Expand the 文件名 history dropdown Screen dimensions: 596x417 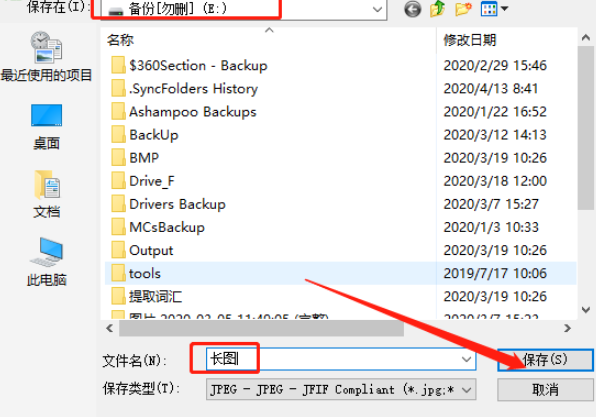(466, 359)
